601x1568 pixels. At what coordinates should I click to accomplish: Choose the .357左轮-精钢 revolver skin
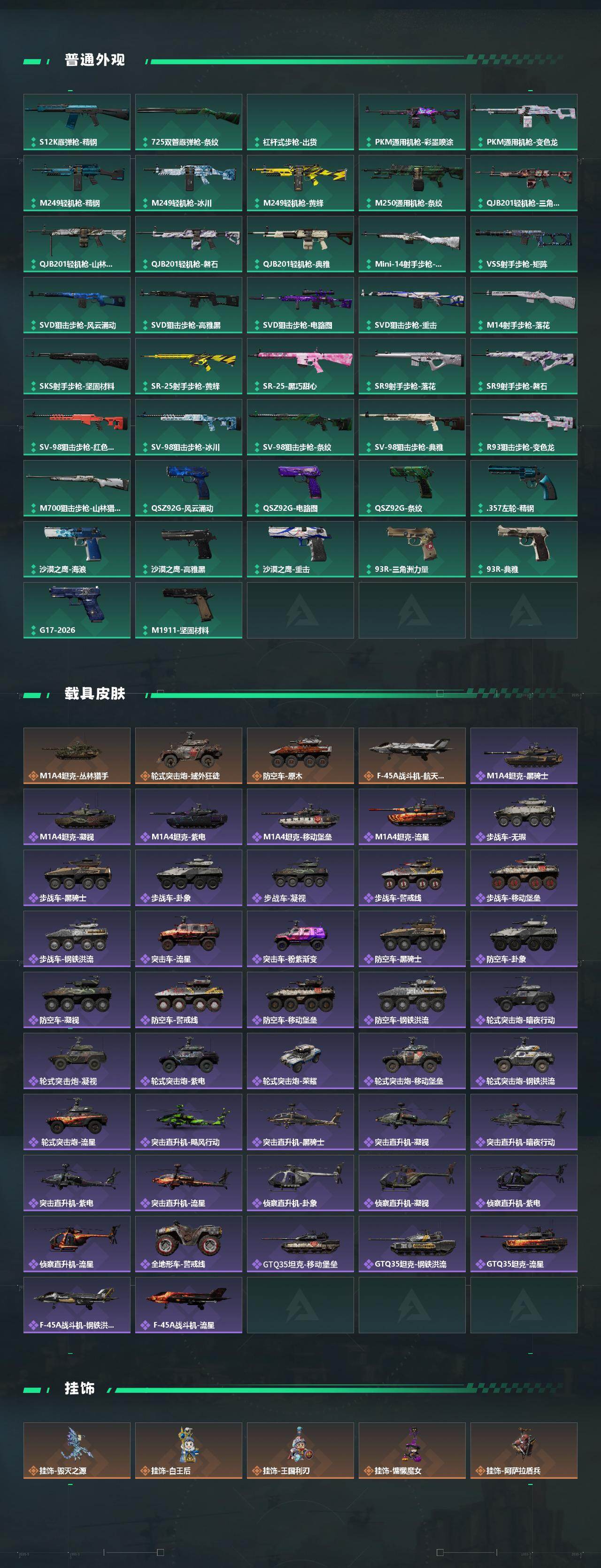coord(524,488)
